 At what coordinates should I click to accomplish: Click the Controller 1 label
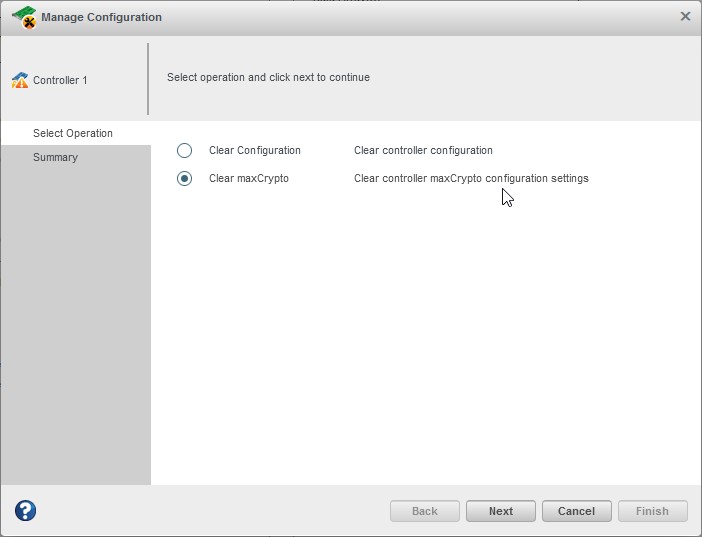pos(60,80)
